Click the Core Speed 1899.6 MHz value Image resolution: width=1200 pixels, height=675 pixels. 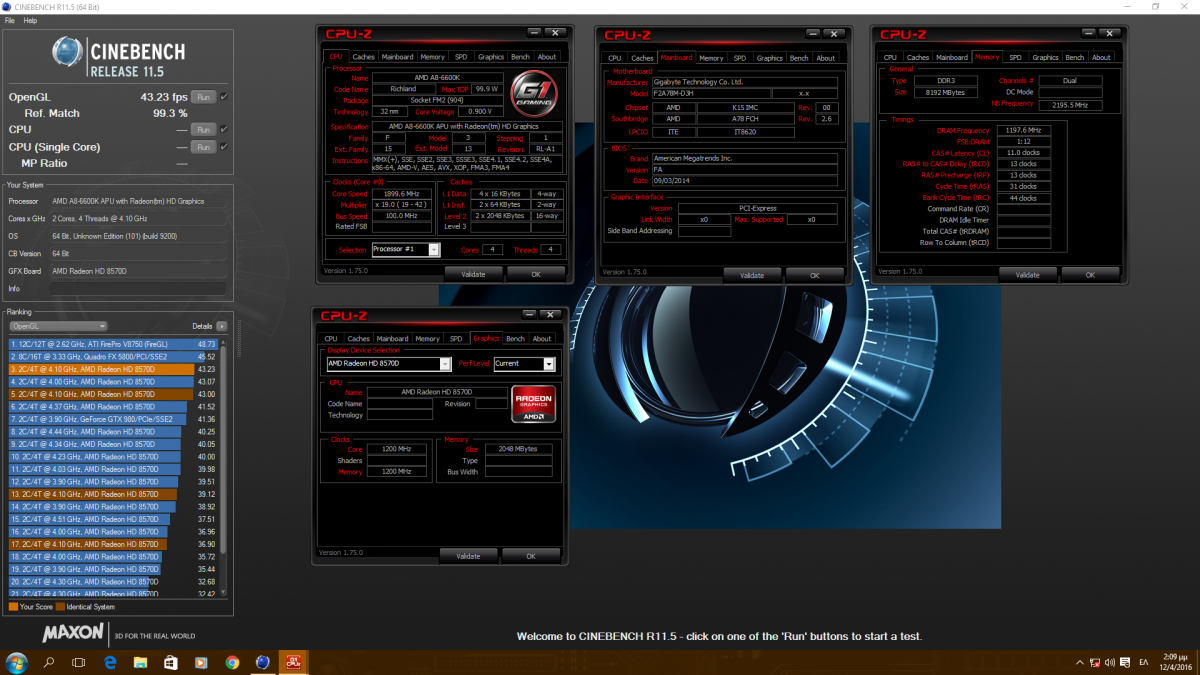pyautogui.click(x=400, y=193)
